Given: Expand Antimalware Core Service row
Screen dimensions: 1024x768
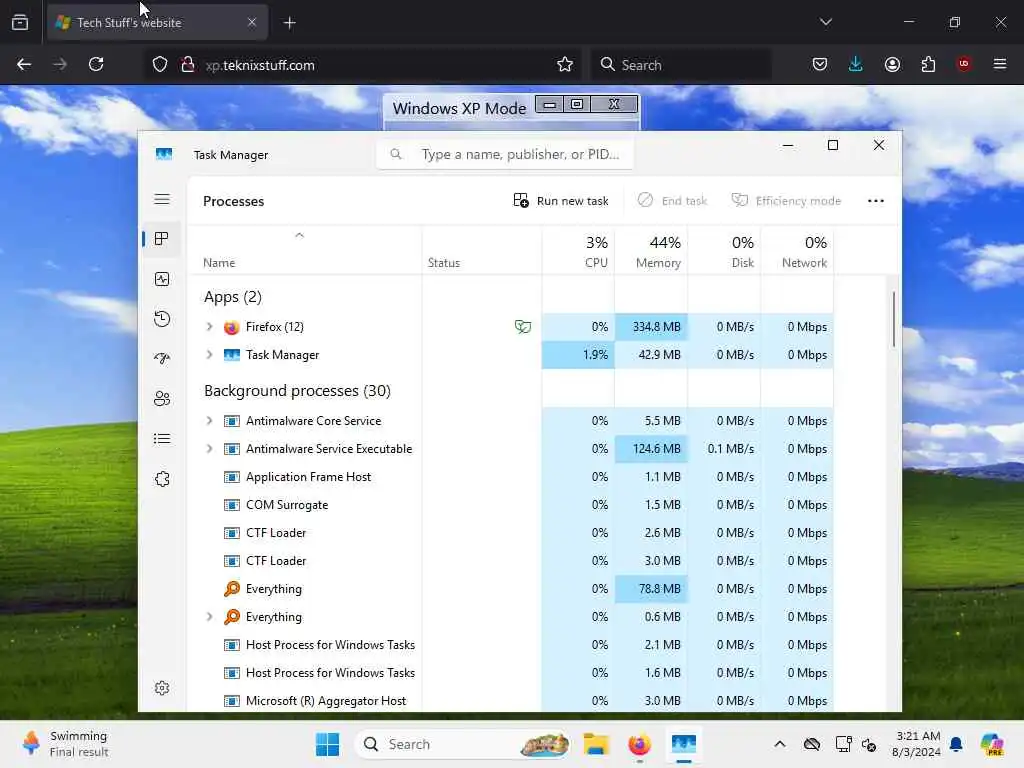Looking at the screenshot, I should (x=209, y=421).
